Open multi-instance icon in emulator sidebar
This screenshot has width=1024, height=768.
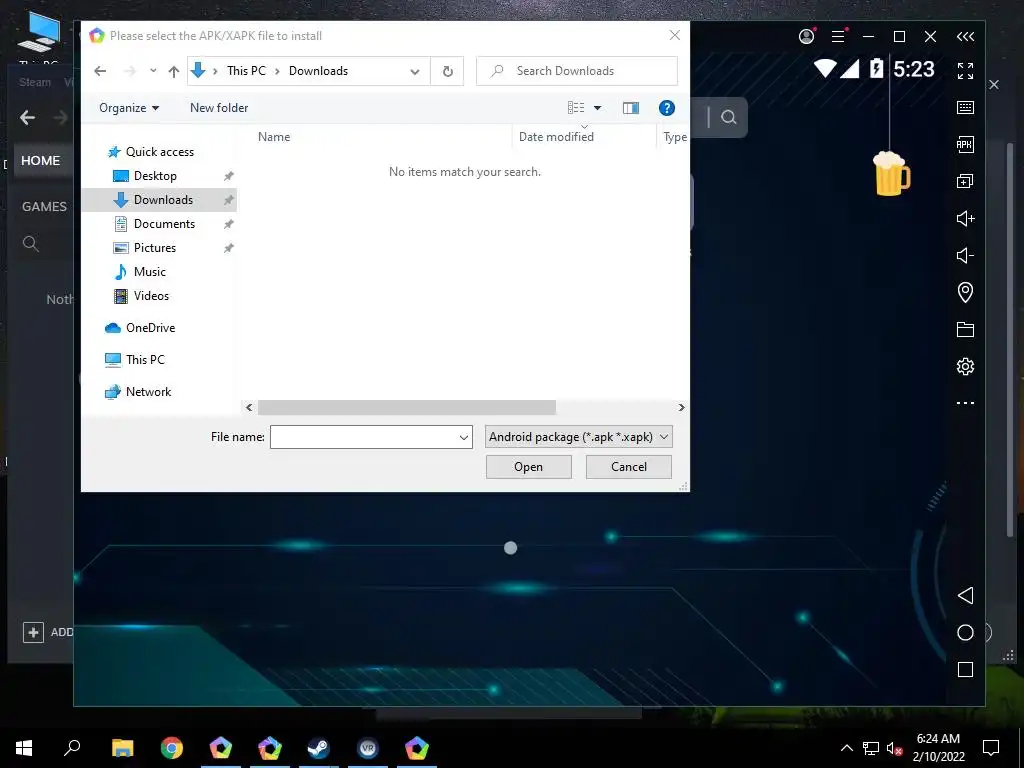[965, 181]
